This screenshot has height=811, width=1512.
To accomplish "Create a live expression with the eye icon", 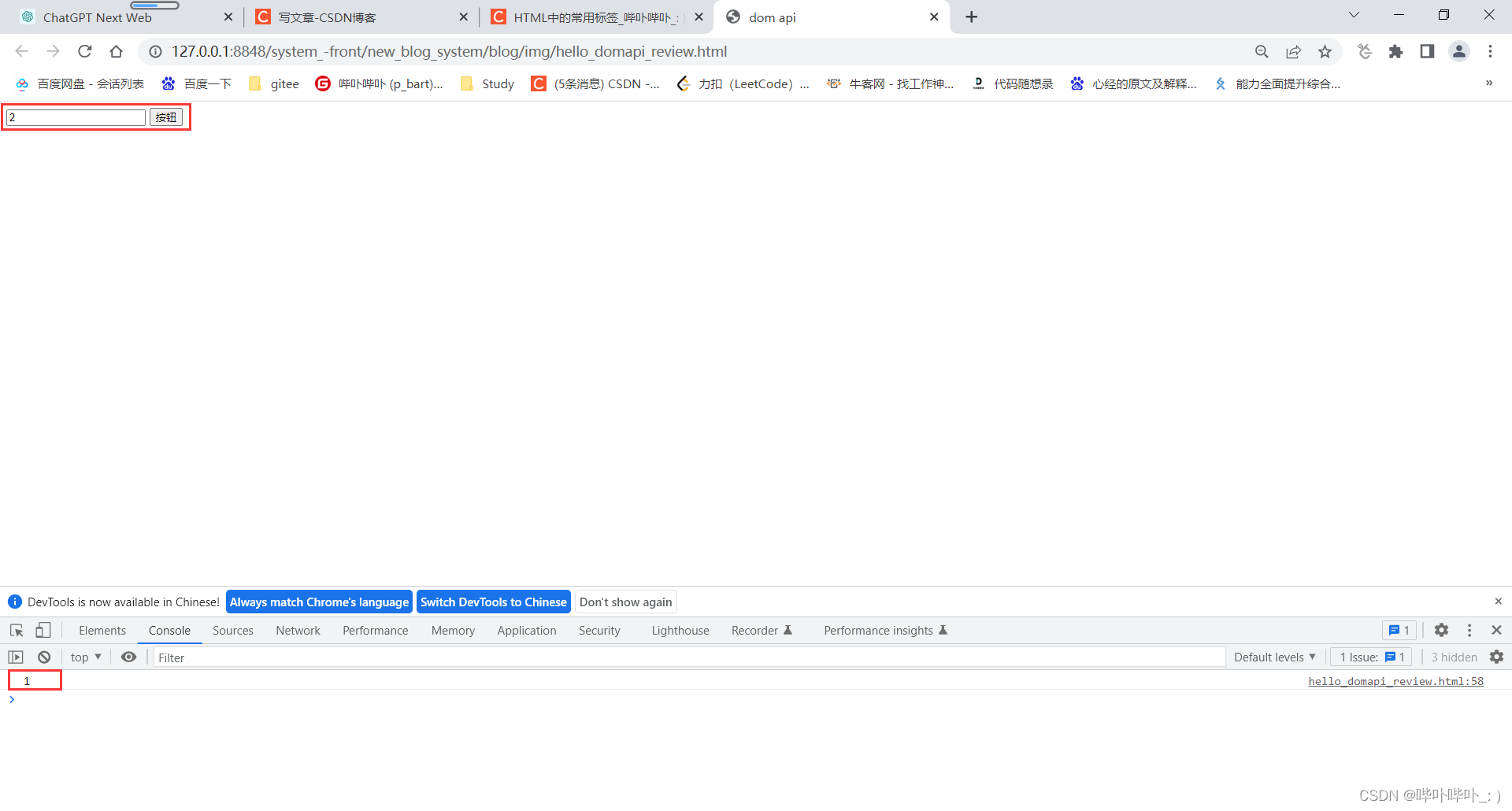I will coord(128,657).
